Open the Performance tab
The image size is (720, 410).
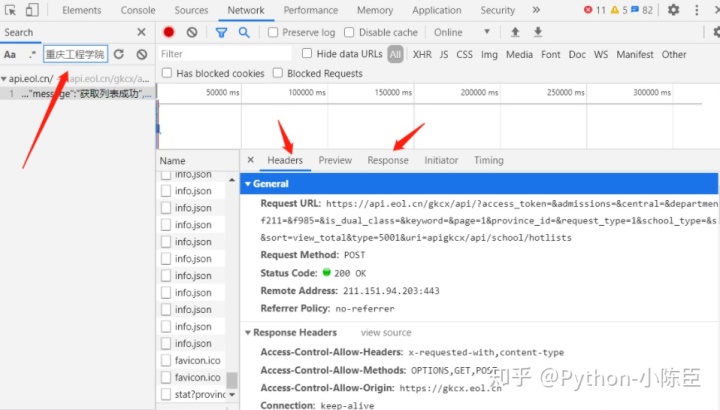pyautogui.click(x=310, y=10)
